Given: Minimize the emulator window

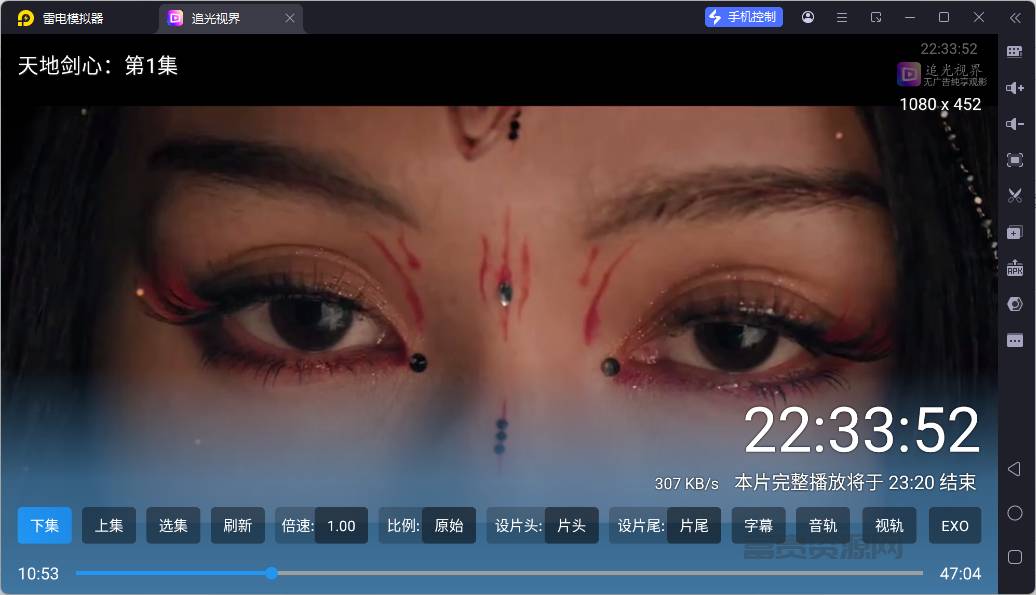Looking at the screenshot, I should coord(910,17).
